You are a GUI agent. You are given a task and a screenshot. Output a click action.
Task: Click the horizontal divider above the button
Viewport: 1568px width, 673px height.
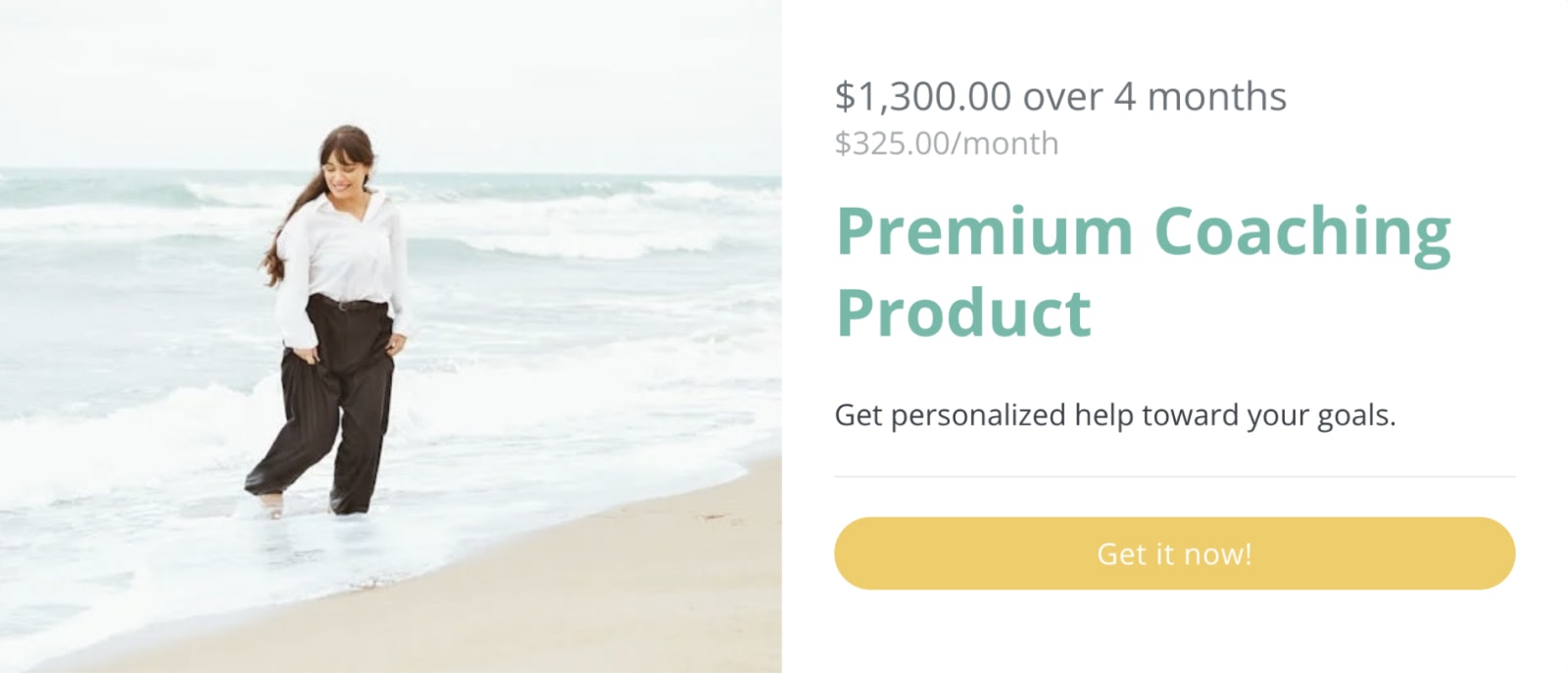(x=1174, y=477)
